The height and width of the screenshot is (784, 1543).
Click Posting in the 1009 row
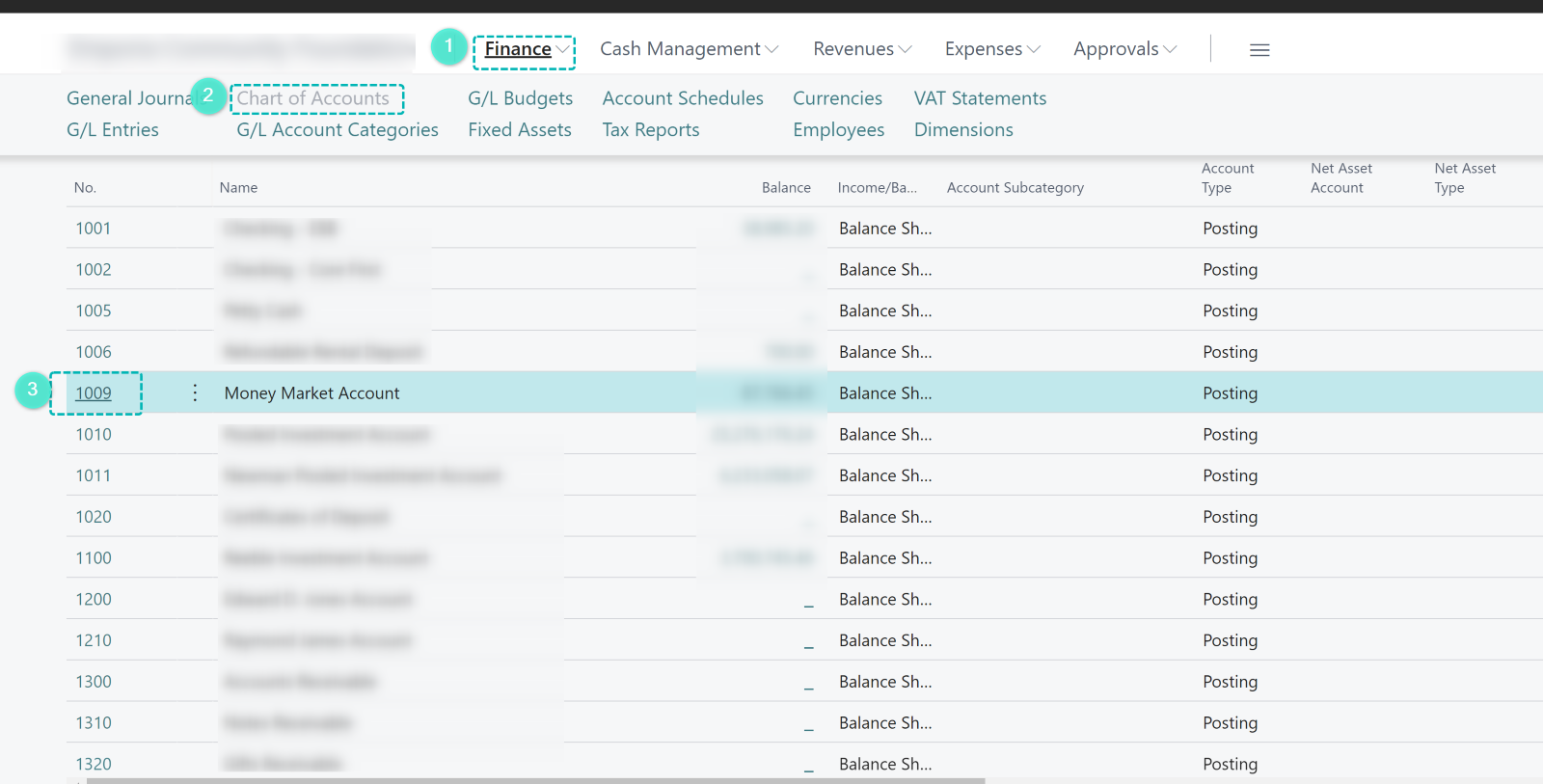coord(1230,393)
